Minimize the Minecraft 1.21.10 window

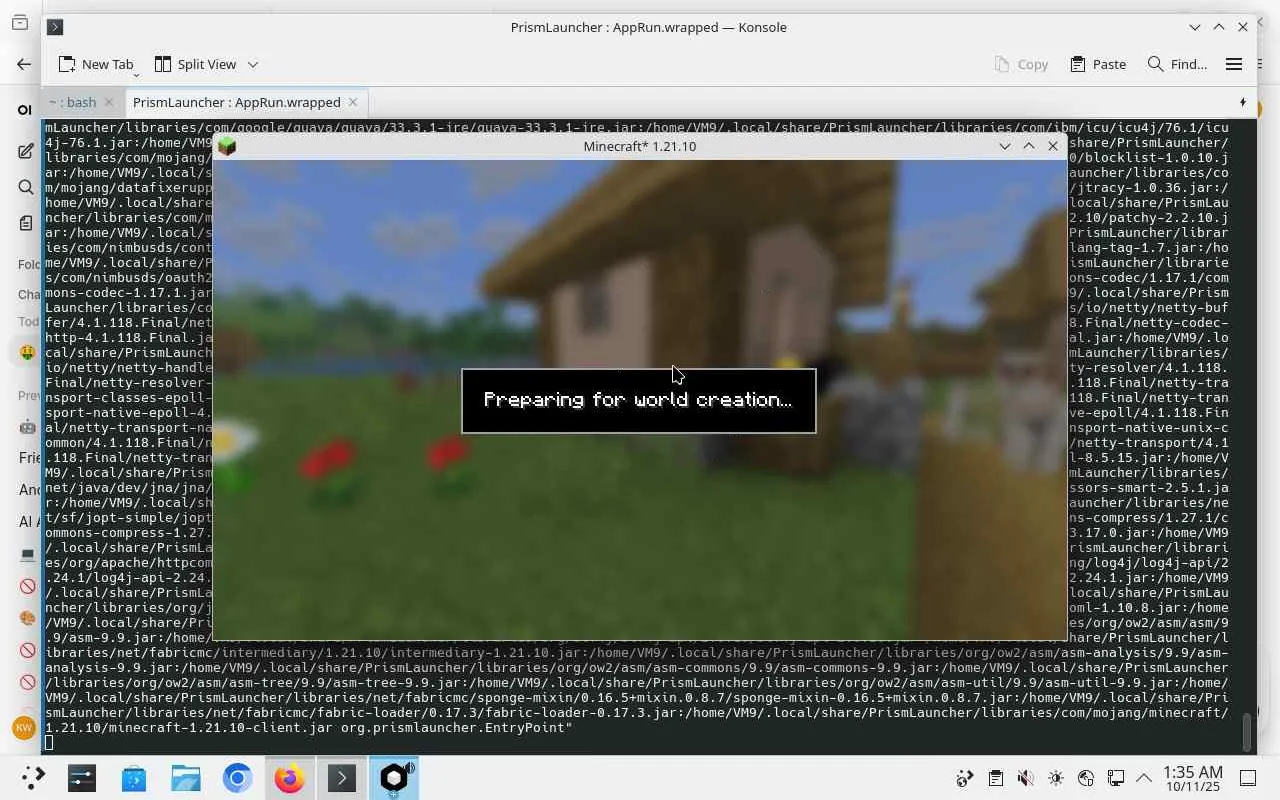[x=1005, y=146]
